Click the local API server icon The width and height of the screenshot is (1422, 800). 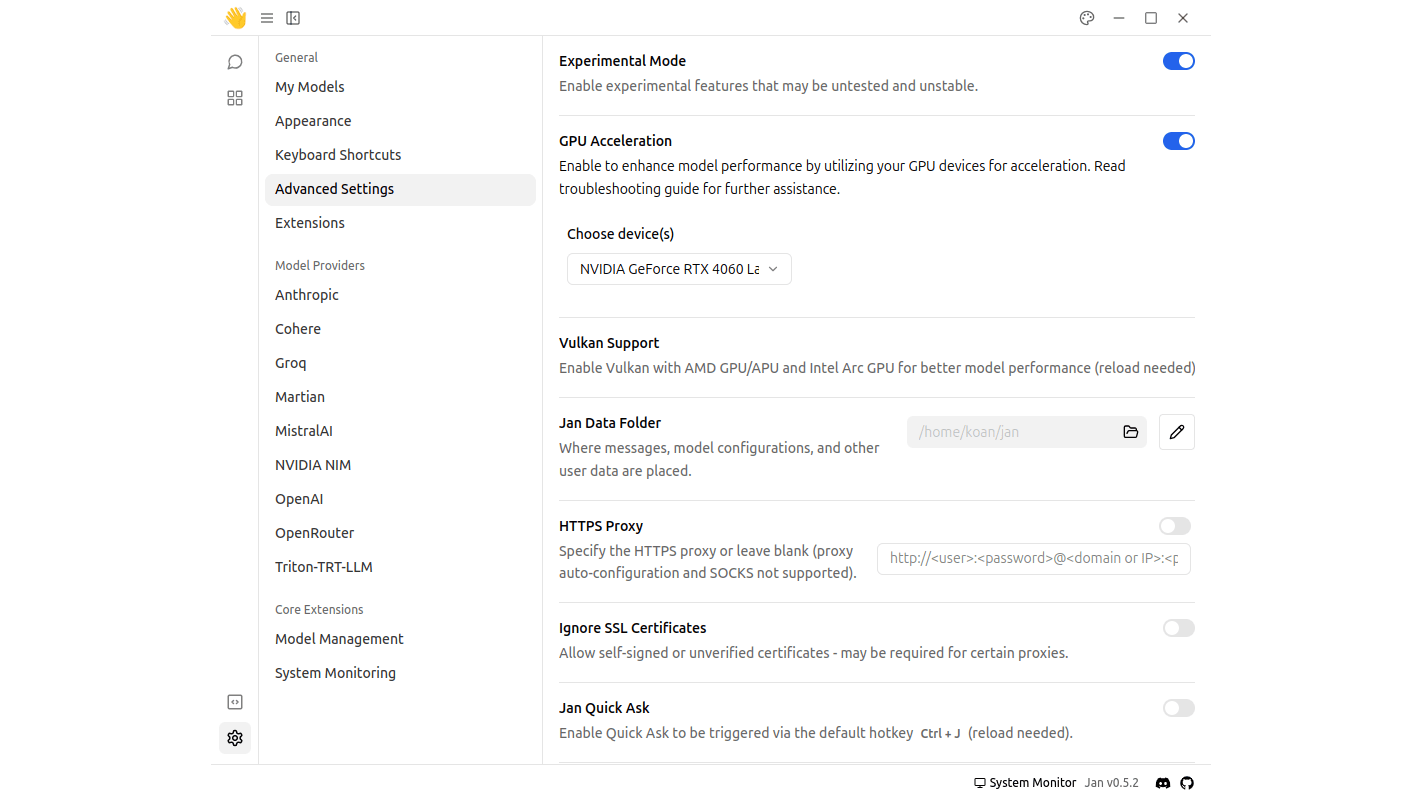(x=235, y=702)
